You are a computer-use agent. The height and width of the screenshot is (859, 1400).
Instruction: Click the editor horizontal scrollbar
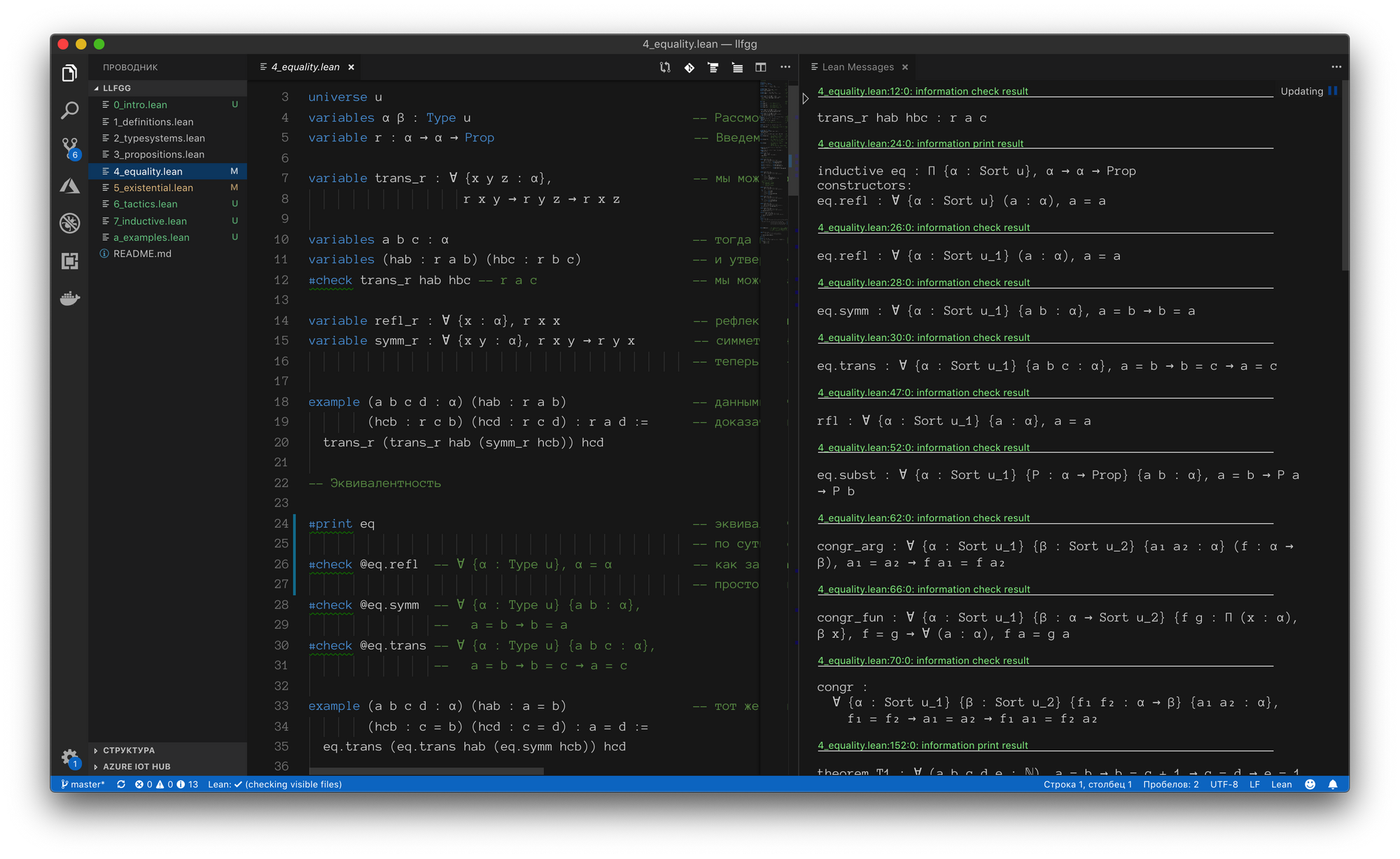426,771
